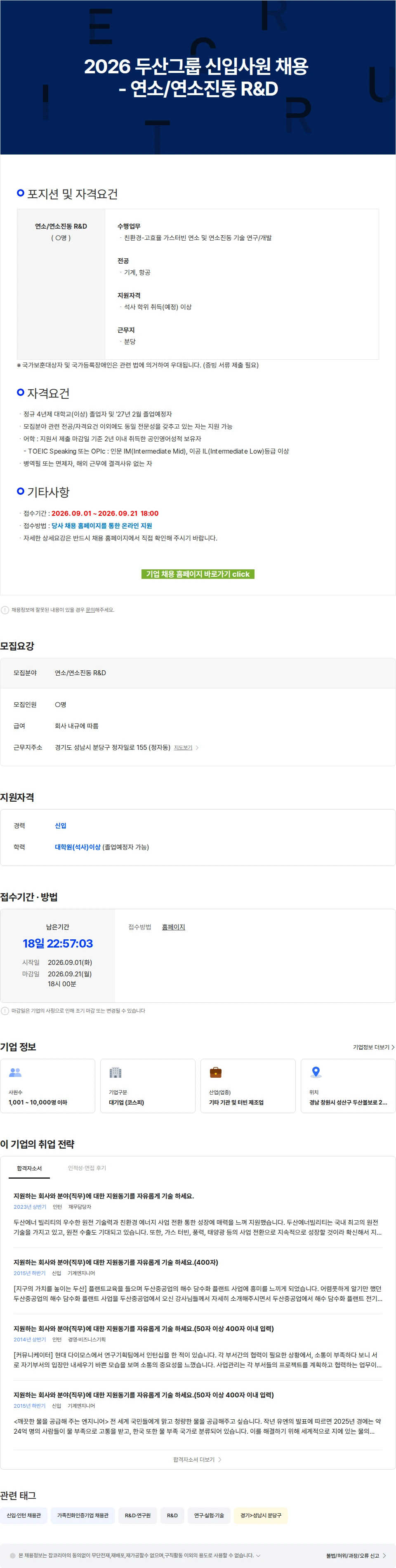Click the 대학원(석사)이상 education text
This screenshot has height=1568, width=396.
[x=78, y=847]
